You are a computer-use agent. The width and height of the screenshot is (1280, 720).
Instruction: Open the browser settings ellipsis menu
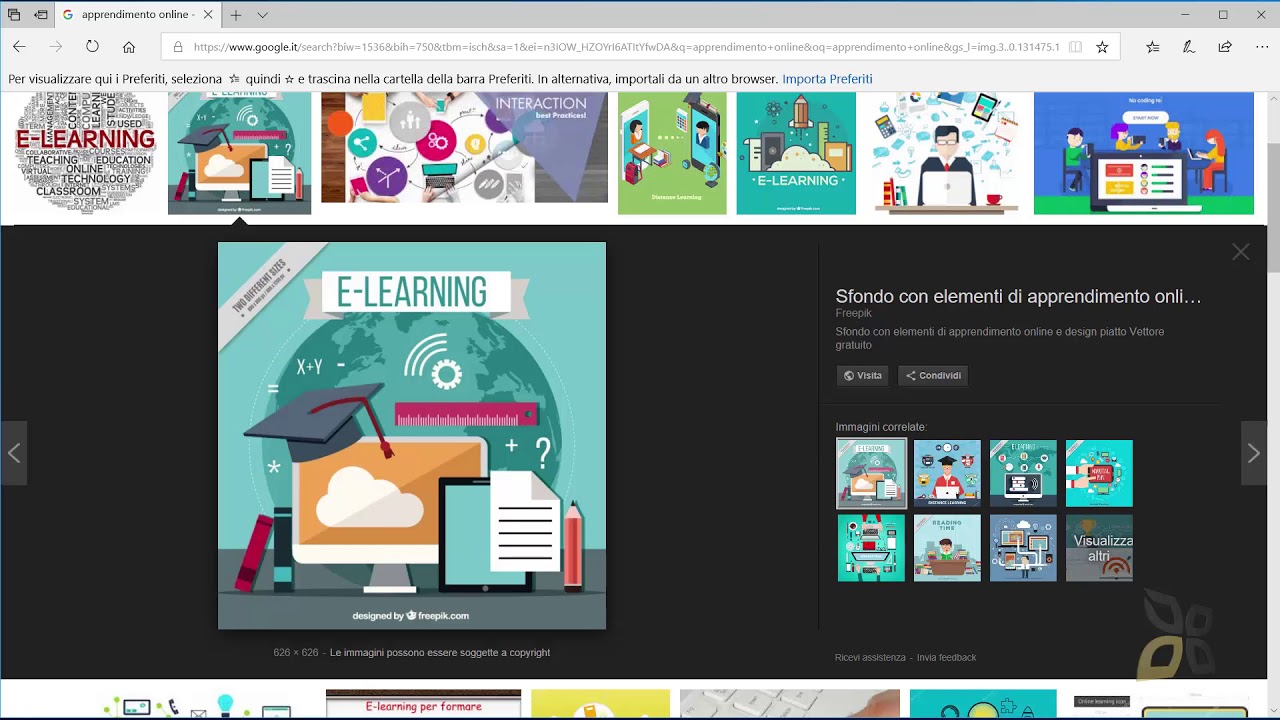tap(1261, 47)
